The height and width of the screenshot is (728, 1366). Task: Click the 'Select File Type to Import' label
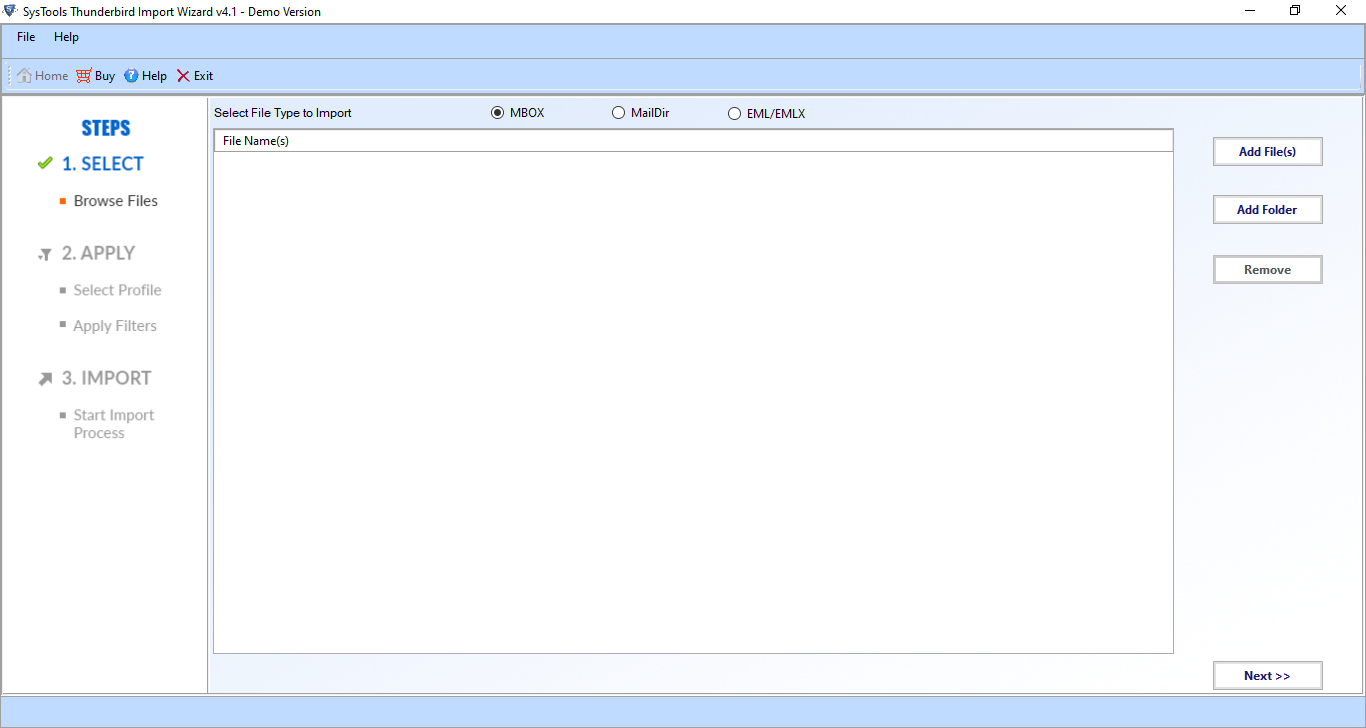coord(283,113)
